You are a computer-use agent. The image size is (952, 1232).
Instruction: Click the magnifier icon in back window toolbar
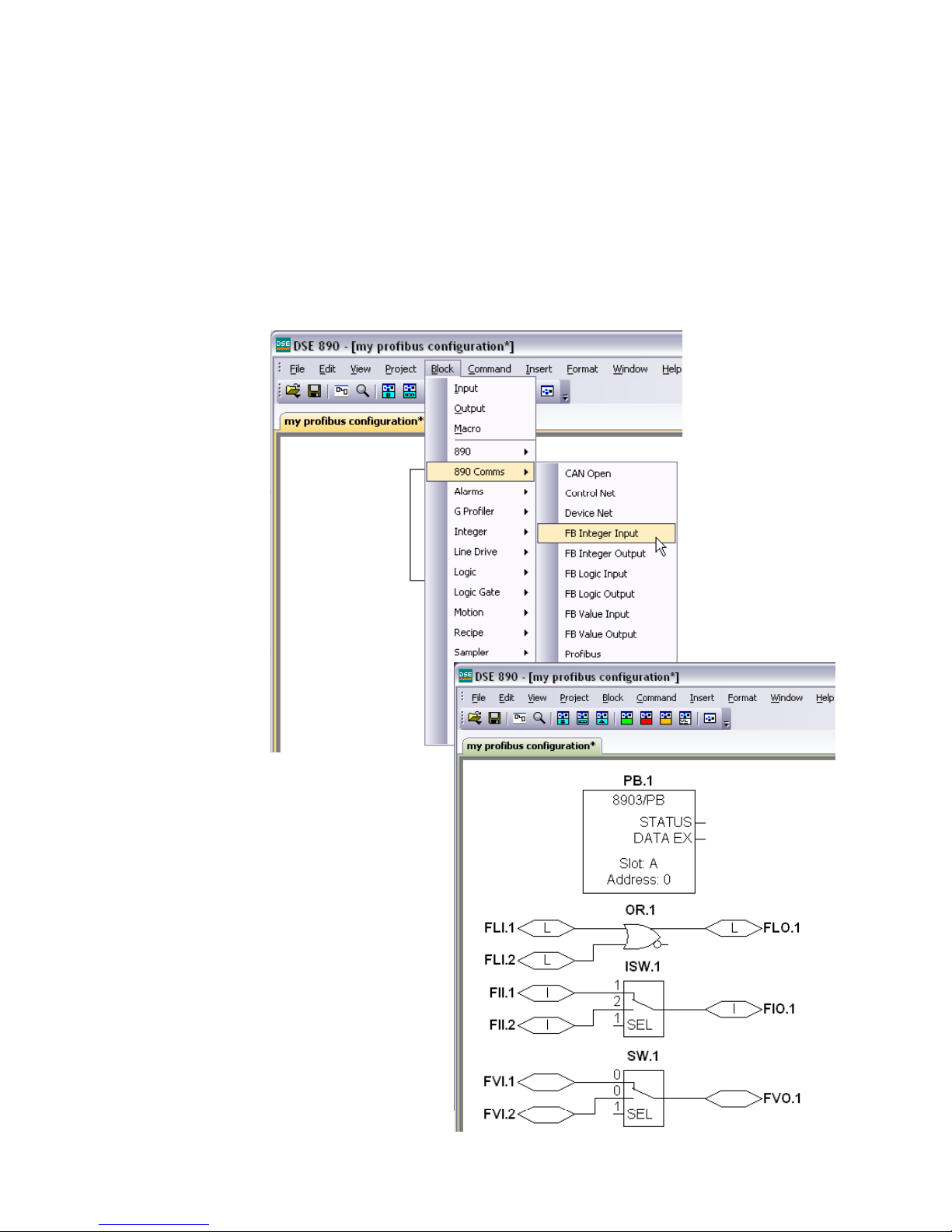click(363, 391)
